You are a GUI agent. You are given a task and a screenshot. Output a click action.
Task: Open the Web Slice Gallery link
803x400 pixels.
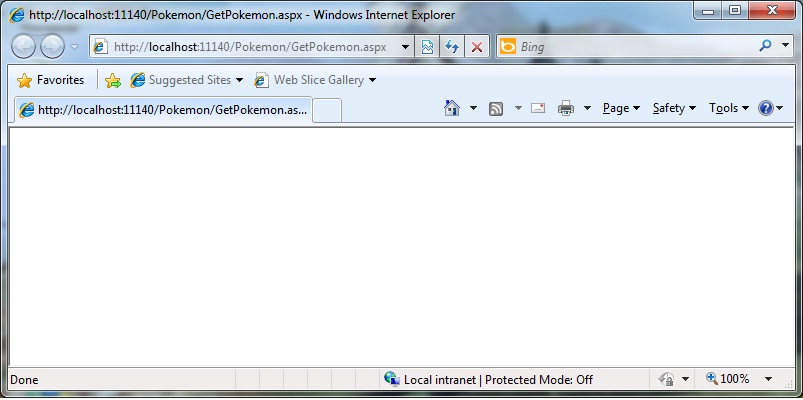315,80
